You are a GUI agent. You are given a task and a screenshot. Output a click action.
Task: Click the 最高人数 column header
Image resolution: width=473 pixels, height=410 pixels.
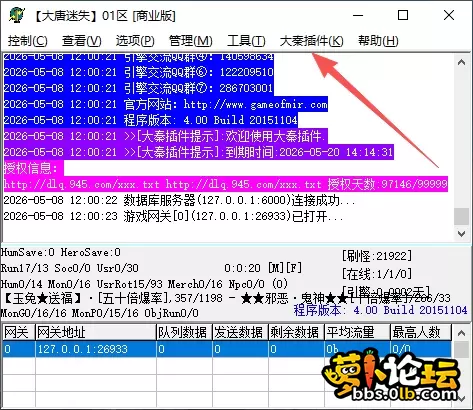[x=421, y=332]
